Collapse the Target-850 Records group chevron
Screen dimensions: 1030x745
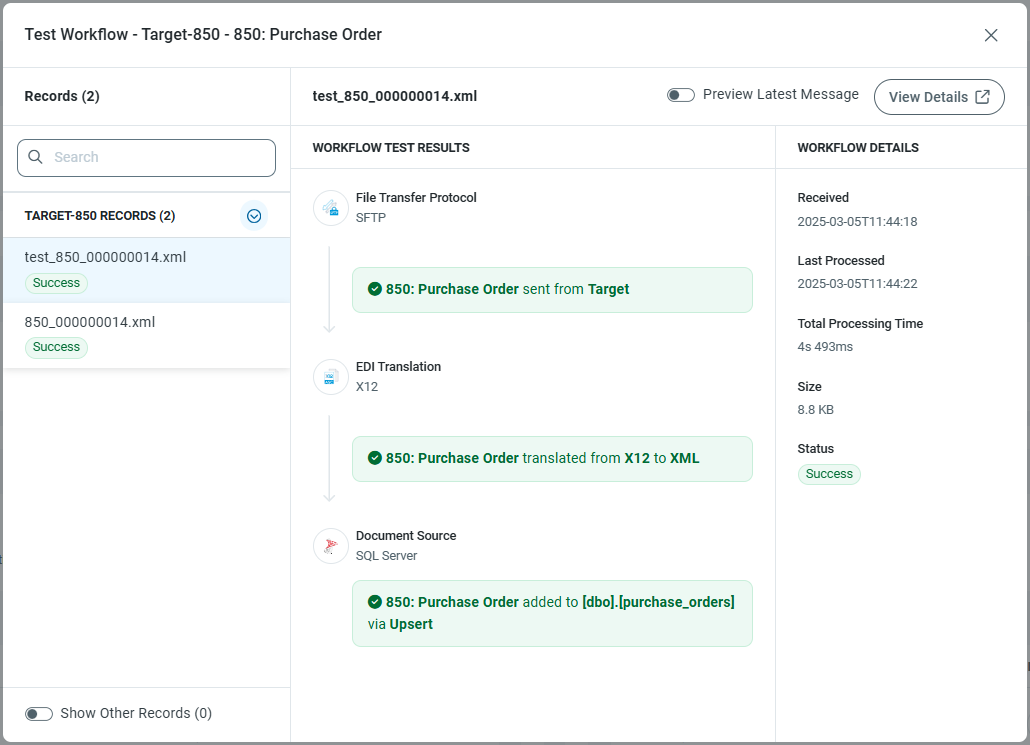(x=254, y=216)
